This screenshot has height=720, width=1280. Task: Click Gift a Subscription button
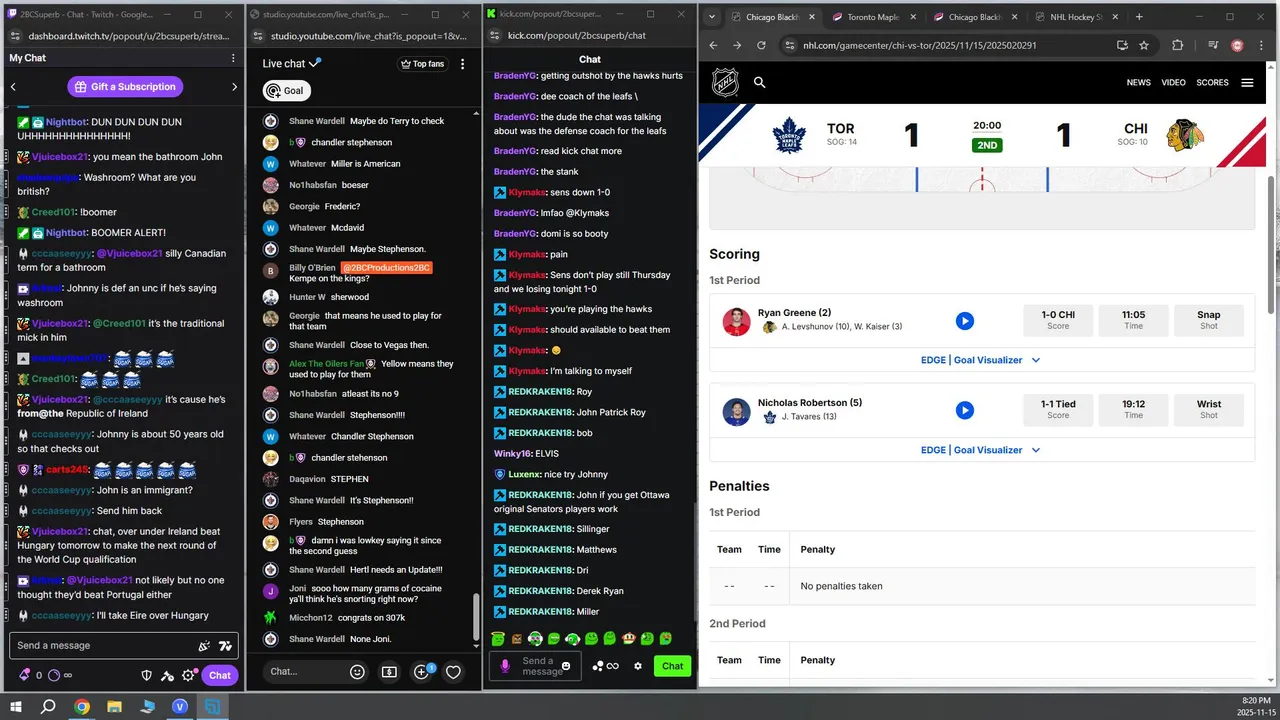coord(126,87)
